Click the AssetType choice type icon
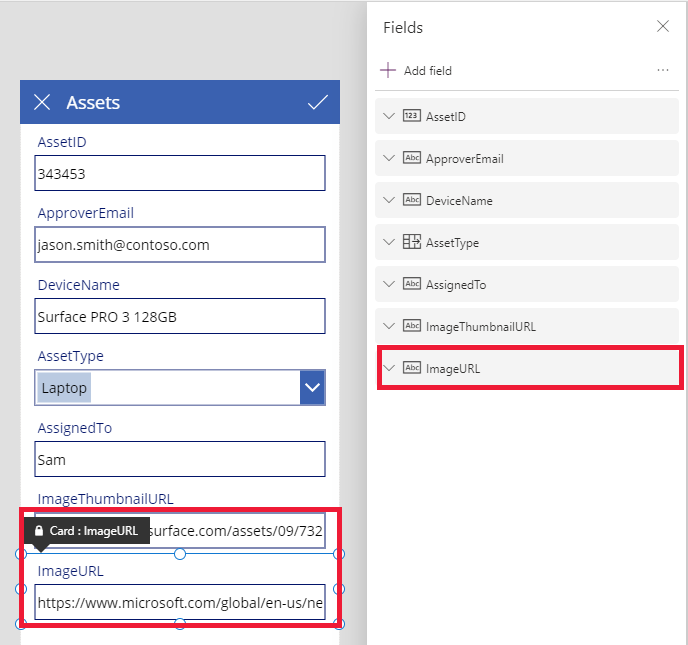688x645 pixels. [412, 242]
